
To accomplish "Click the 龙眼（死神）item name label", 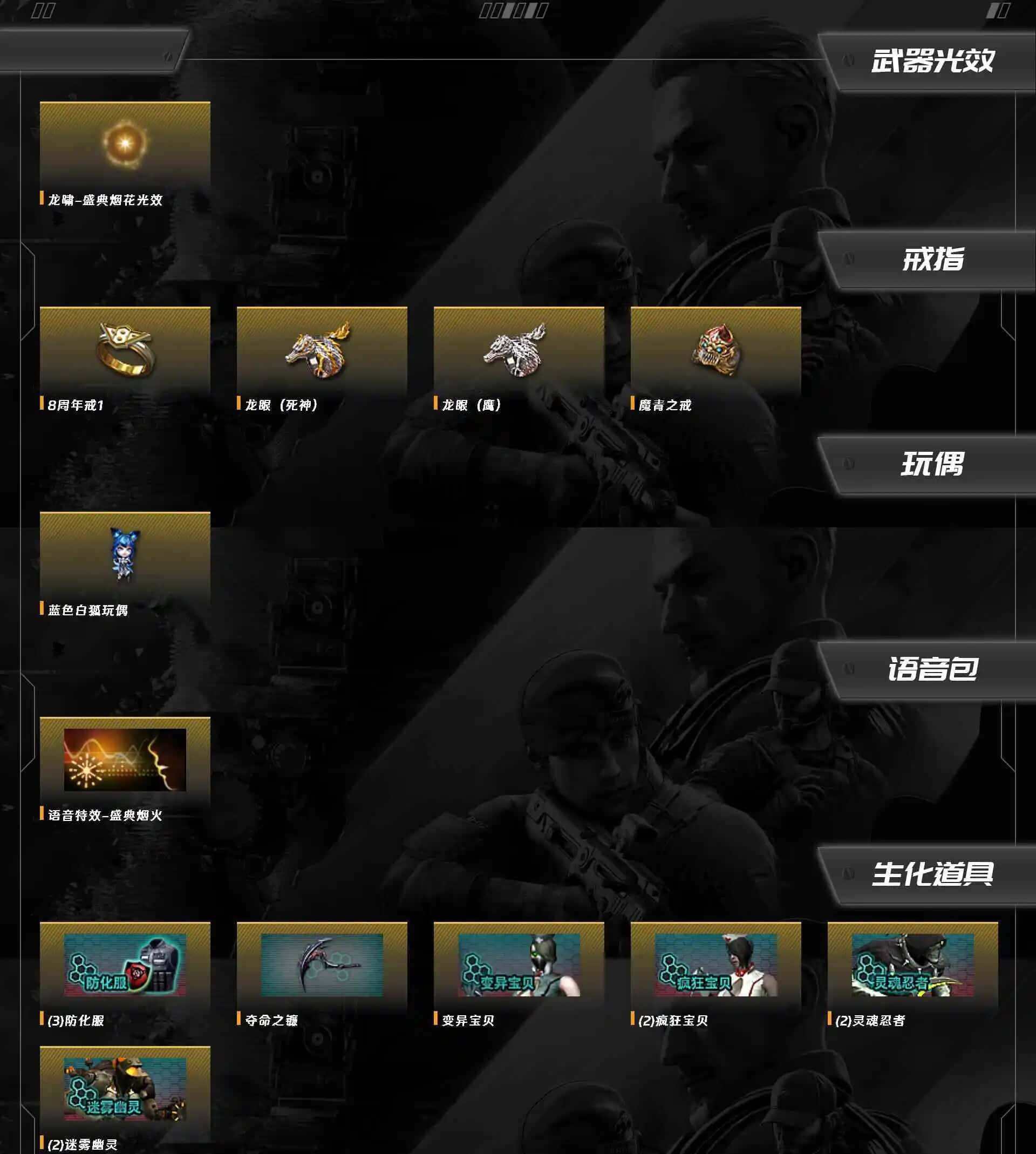I will point(281,405).
